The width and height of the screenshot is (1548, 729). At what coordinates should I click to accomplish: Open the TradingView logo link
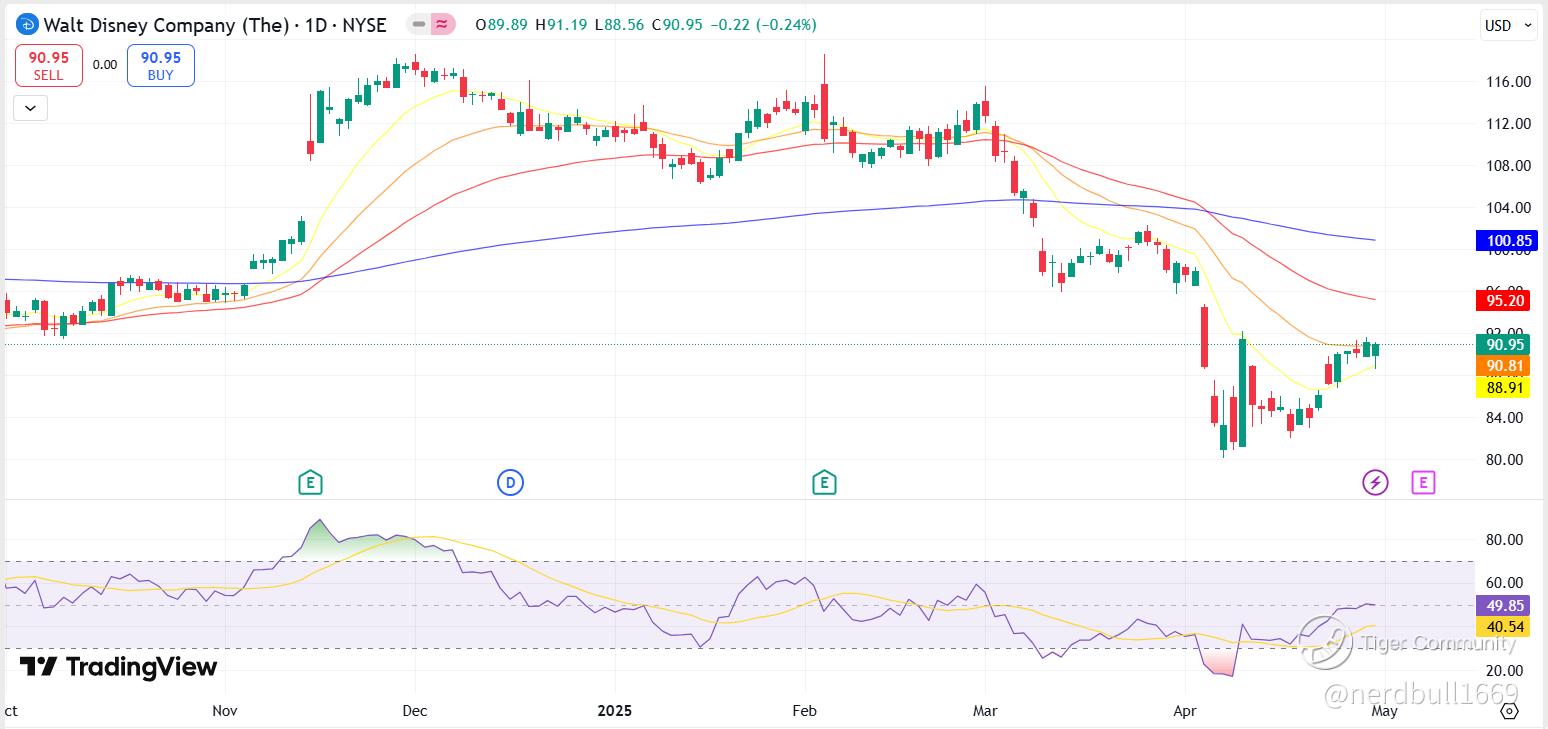pos(118,667)
